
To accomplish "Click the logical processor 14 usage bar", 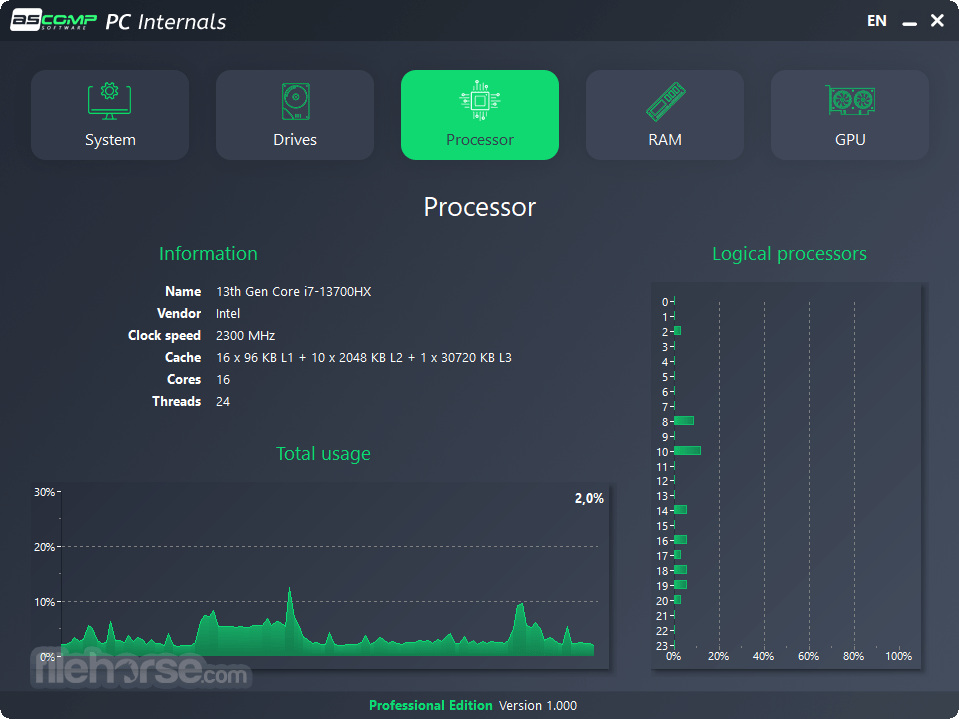I will [680, 510].
